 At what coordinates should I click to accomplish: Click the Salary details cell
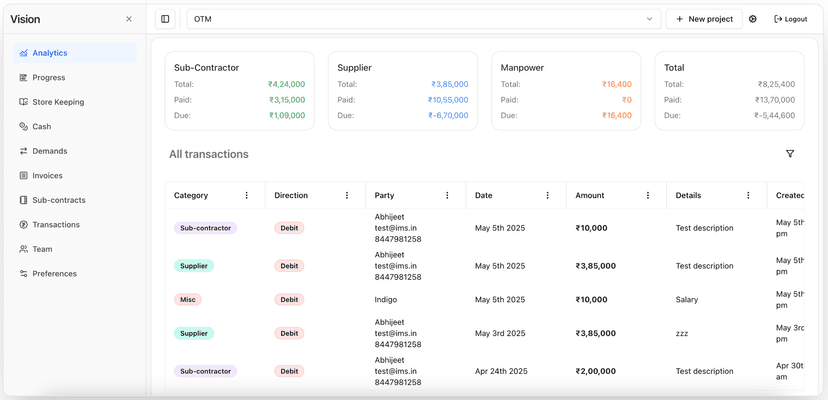[686, 300]
